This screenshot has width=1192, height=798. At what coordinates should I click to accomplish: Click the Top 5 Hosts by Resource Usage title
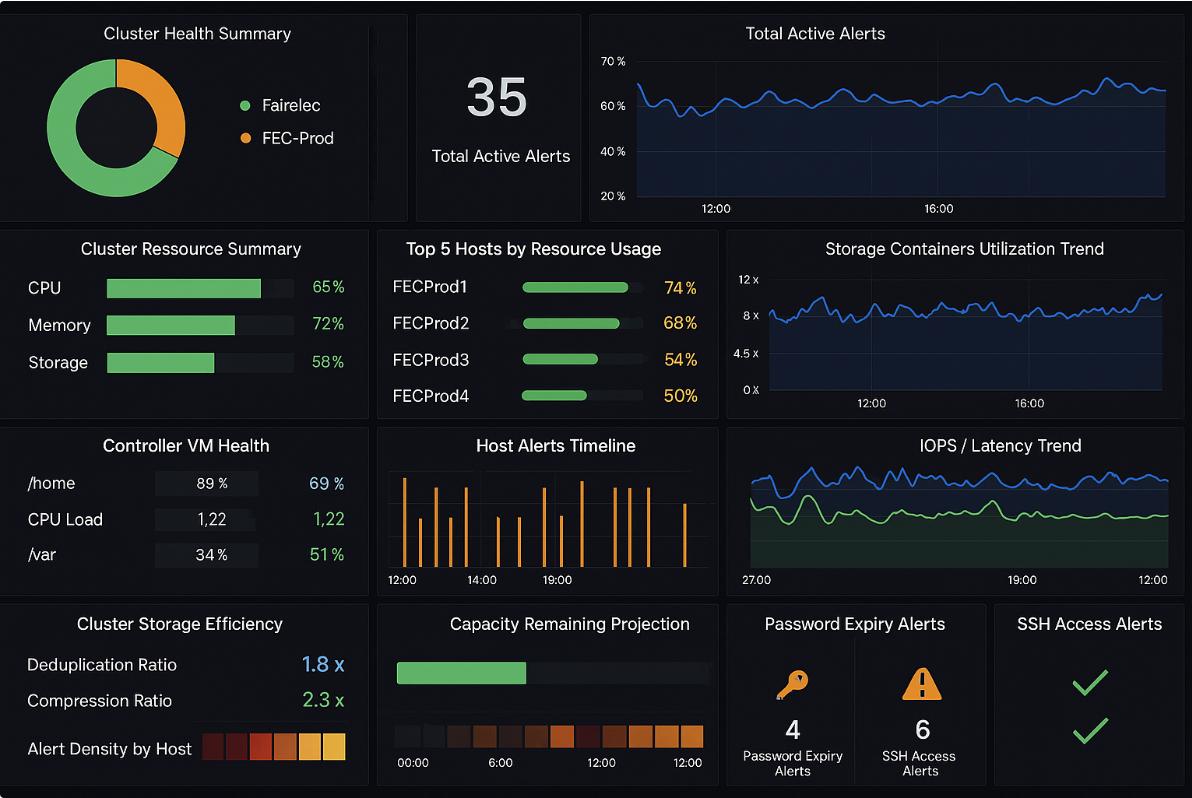[x=534, y=249]
